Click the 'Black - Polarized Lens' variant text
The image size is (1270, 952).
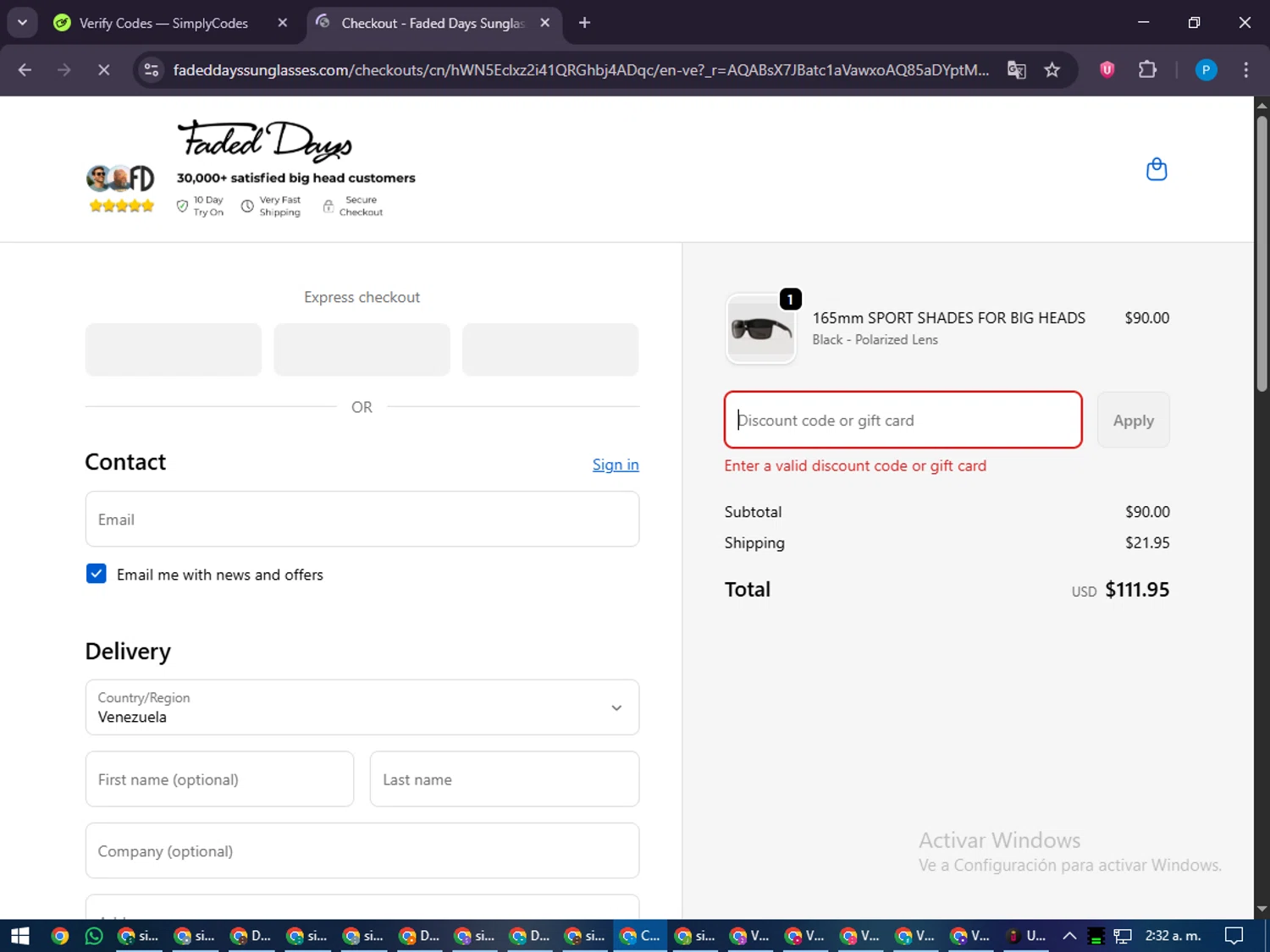[x=875, y=339]
